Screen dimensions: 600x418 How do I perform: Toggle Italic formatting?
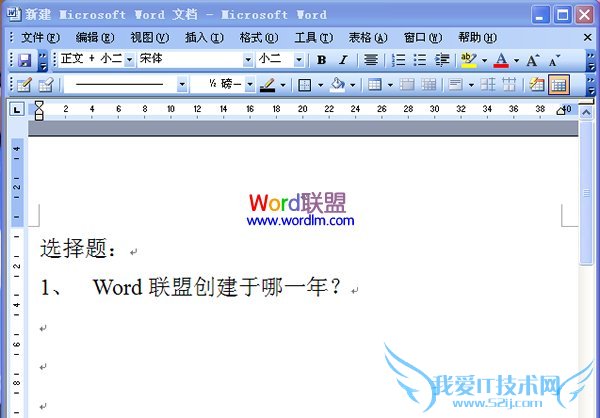343,60
